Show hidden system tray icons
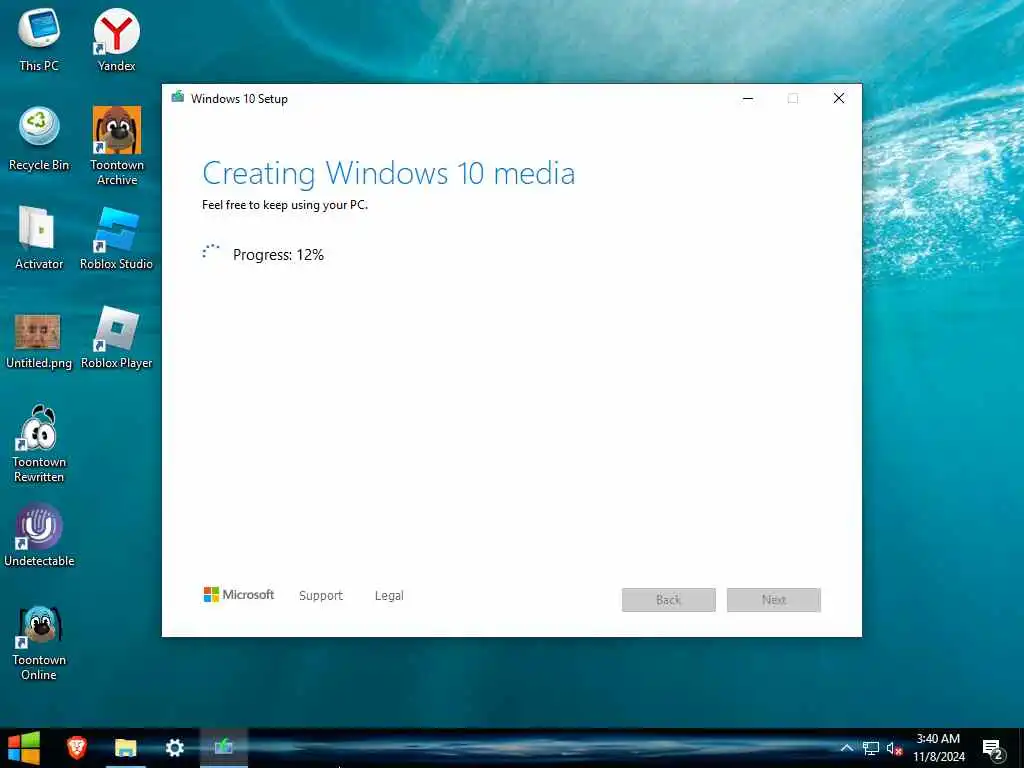The image size is (1024, 768). (846, 748)
